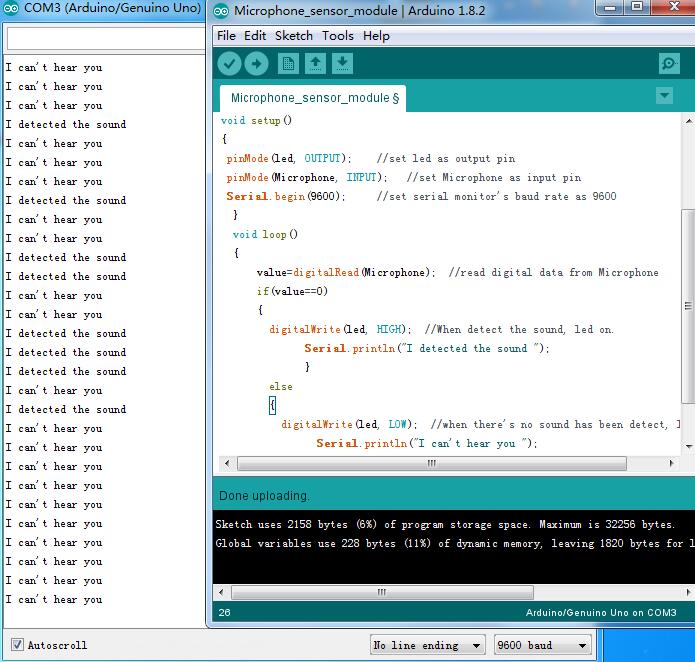Viewport: 695px width, 662px height.
Task: Click line number 26 in status bar
Action: (x=224, y=612)
